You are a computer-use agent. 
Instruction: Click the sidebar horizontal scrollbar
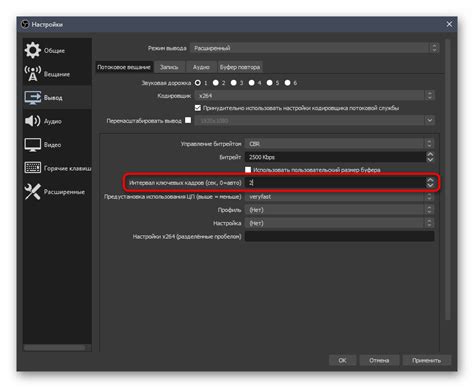(55, 348)
